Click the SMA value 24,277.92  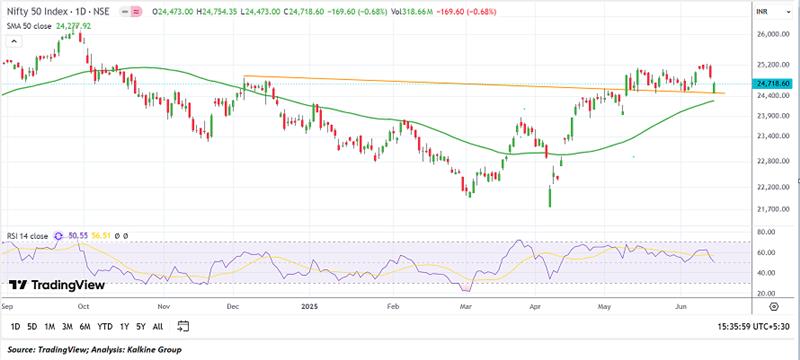[x=73, y=26]
